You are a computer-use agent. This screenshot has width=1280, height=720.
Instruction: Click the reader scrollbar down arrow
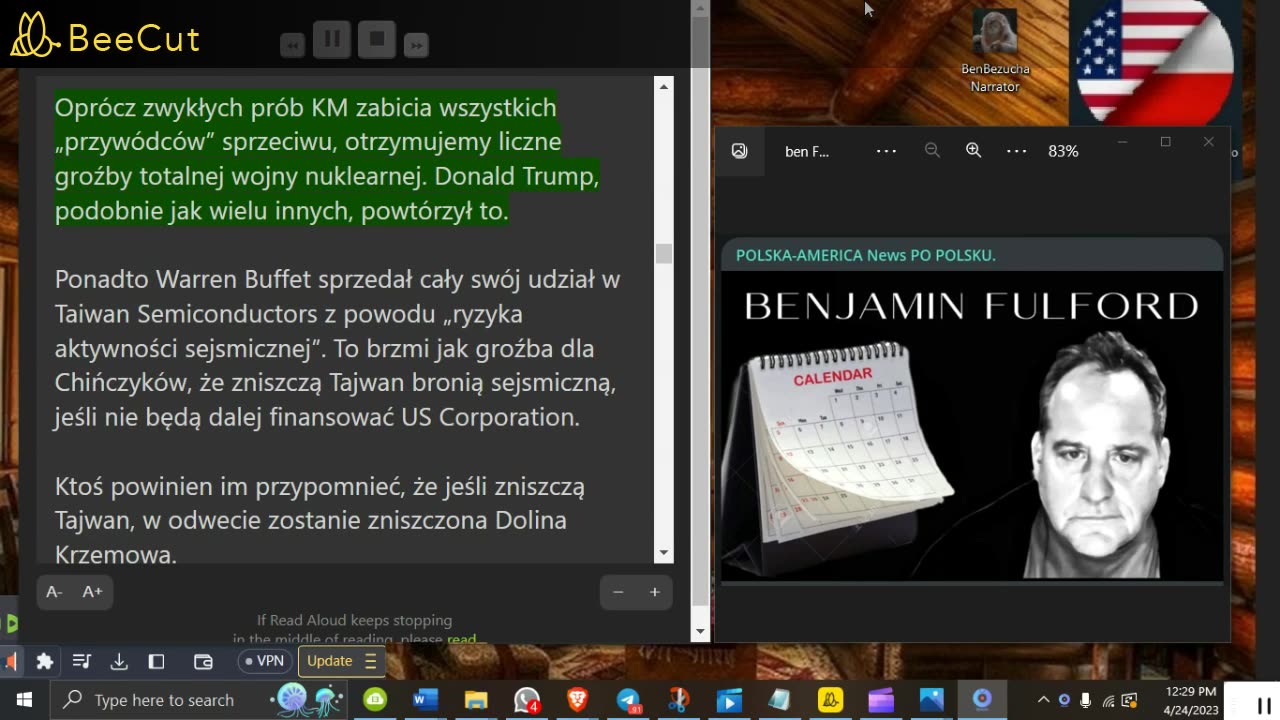coord(664,553)
